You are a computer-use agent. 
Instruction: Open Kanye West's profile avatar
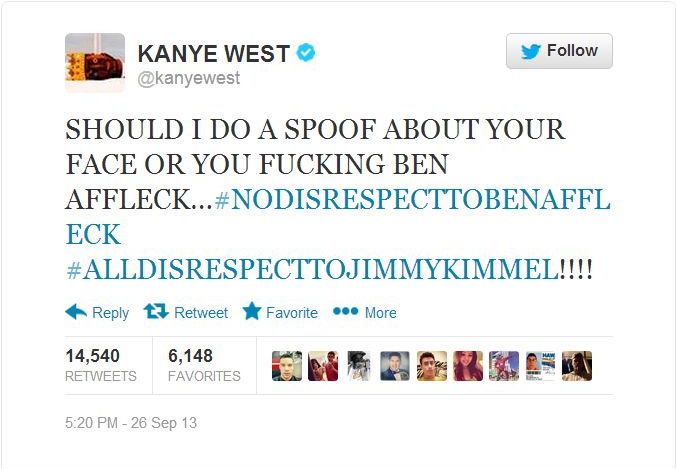pyautogui.click(x=95, y=63)
